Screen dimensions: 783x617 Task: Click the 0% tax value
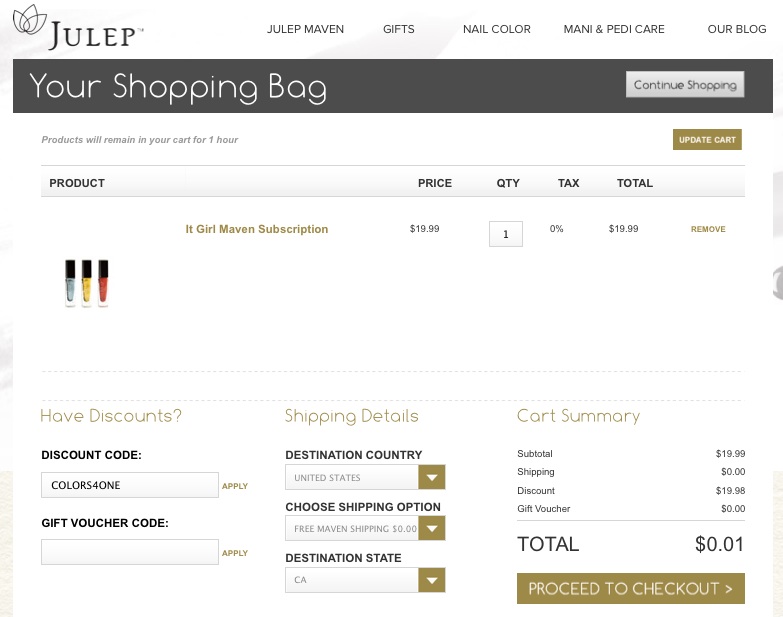coord(556,229)
